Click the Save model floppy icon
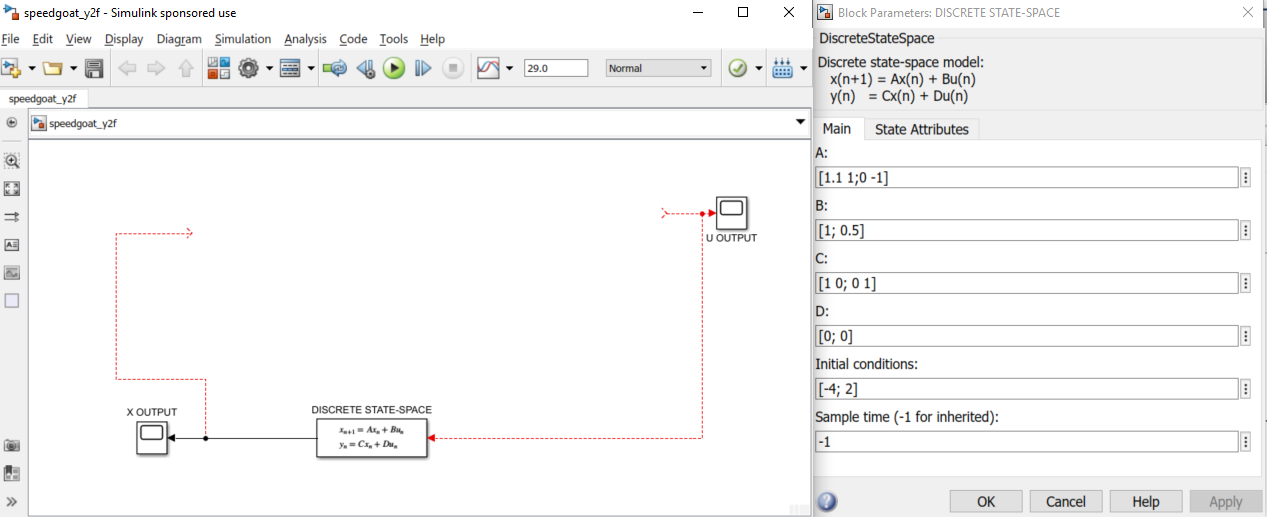The width and height of the screenshot is (1267, 517). [x=94, y=68]
